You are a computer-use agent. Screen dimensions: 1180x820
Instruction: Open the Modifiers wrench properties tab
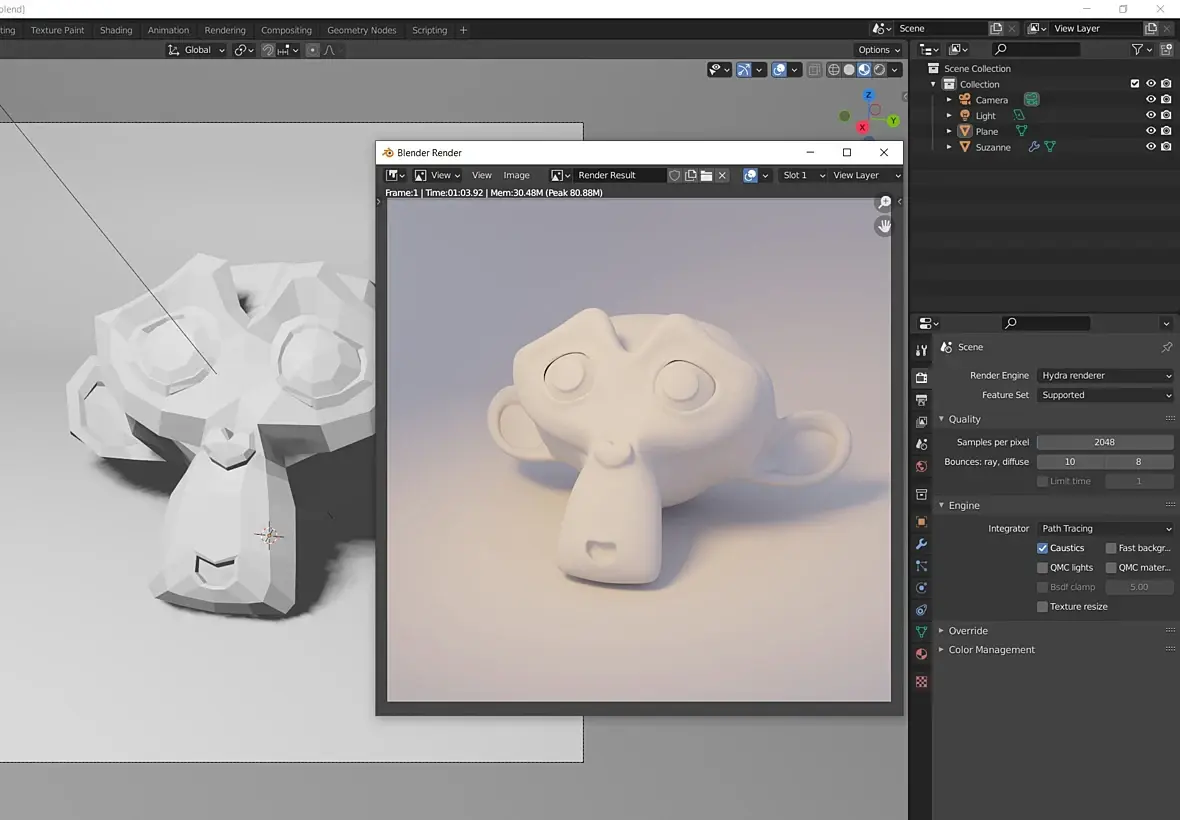pos(921,544)
